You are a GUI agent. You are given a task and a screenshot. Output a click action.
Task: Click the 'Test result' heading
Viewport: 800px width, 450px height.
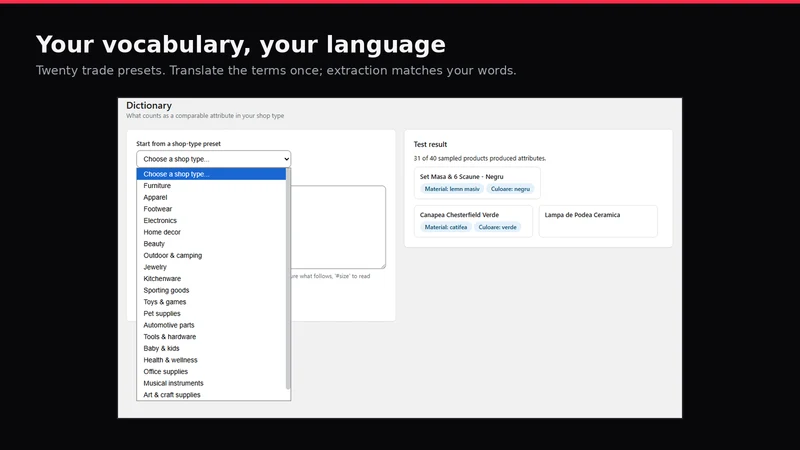[430, 144]
